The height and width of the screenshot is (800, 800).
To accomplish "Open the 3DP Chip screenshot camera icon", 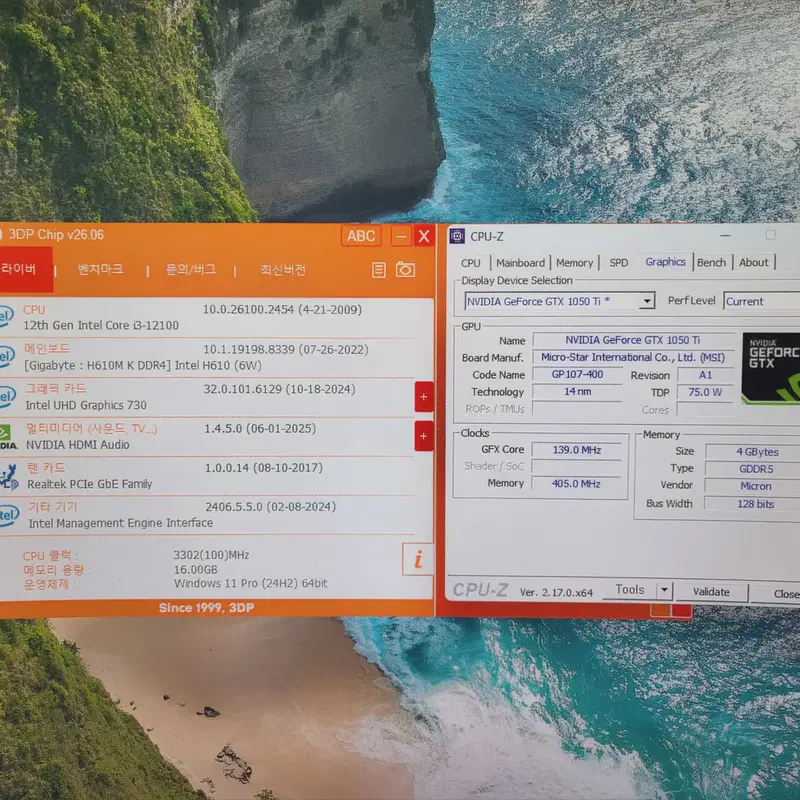I will point(406,269).
